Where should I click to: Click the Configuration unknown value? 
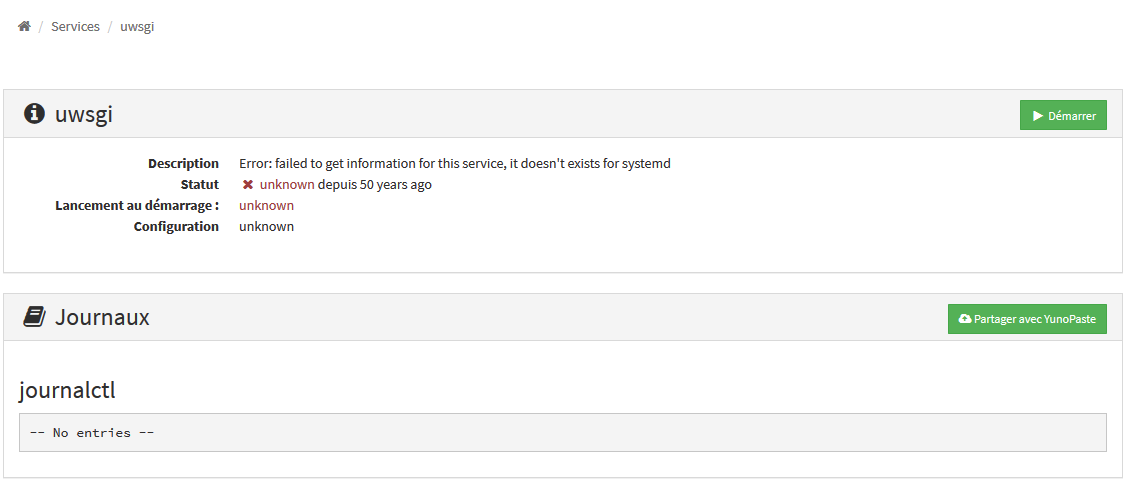[x=266, y=226]
